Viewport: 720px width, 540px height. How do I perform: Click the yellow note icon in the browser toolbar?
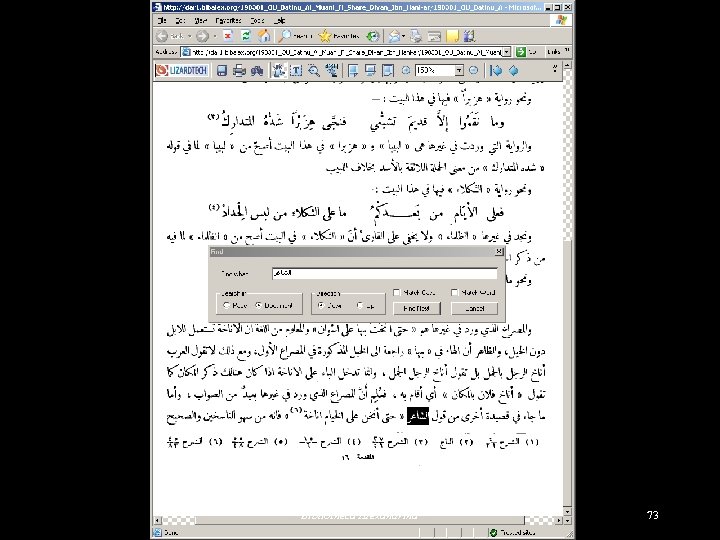point(453,36)
